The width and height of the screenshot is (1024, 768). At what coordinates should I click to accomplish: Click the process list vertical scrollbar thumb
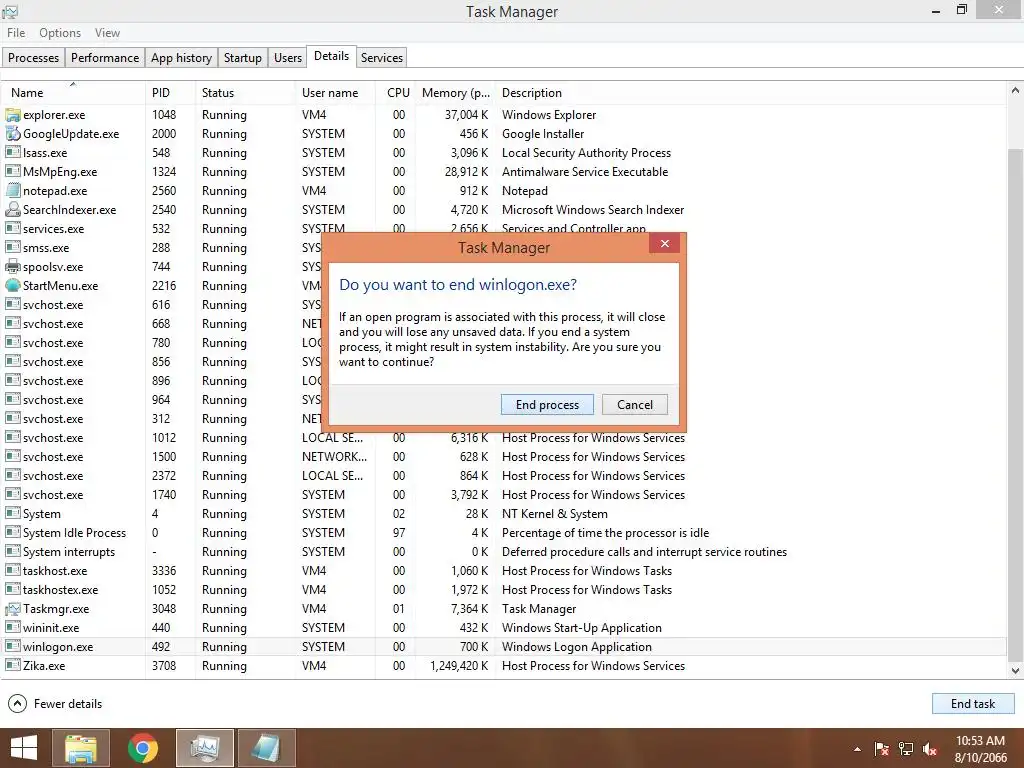tap(1016, 405)
